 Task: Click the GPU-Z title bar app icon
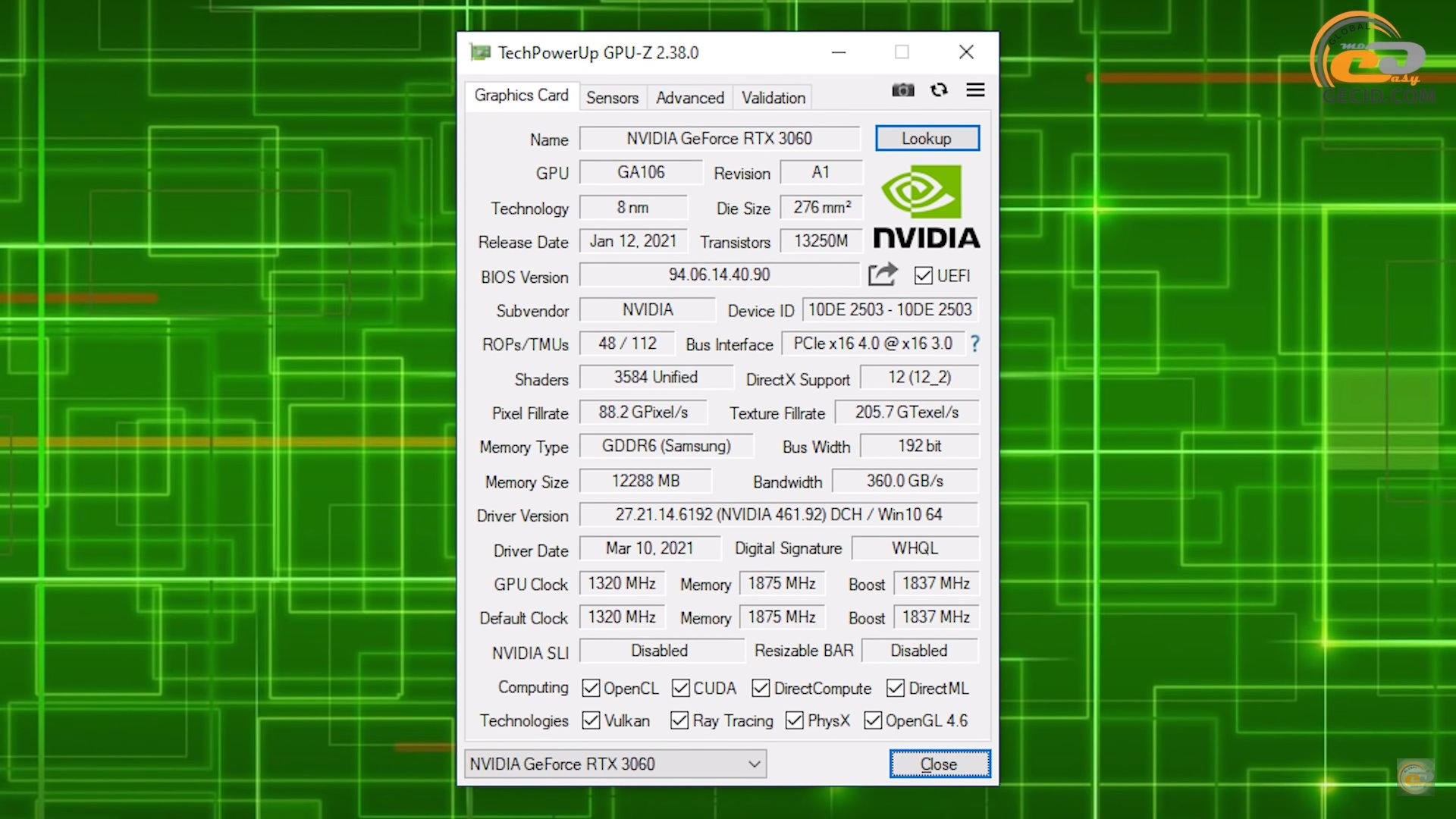click(x=480, y=52)
